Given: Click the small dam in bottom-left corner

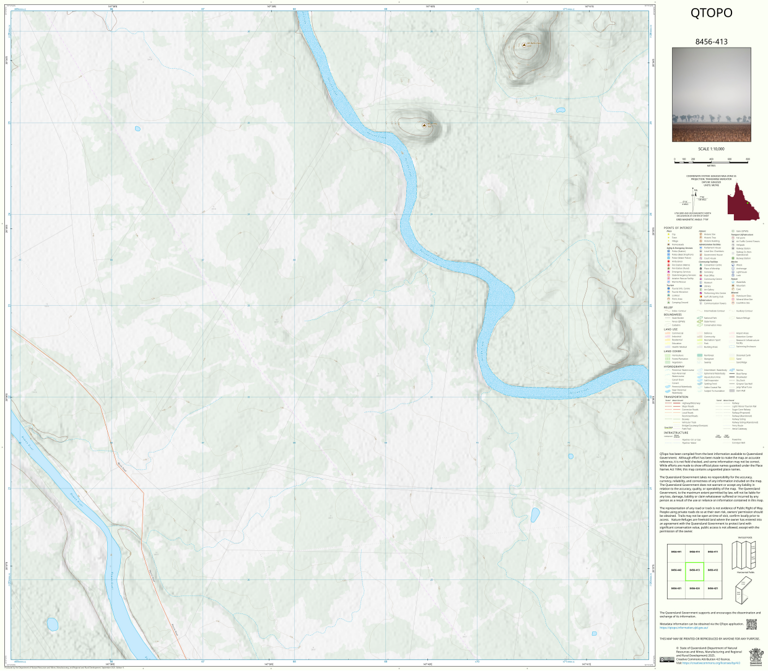Looking at the screenshot, I should pyautogui.click(x=52, y=624).
